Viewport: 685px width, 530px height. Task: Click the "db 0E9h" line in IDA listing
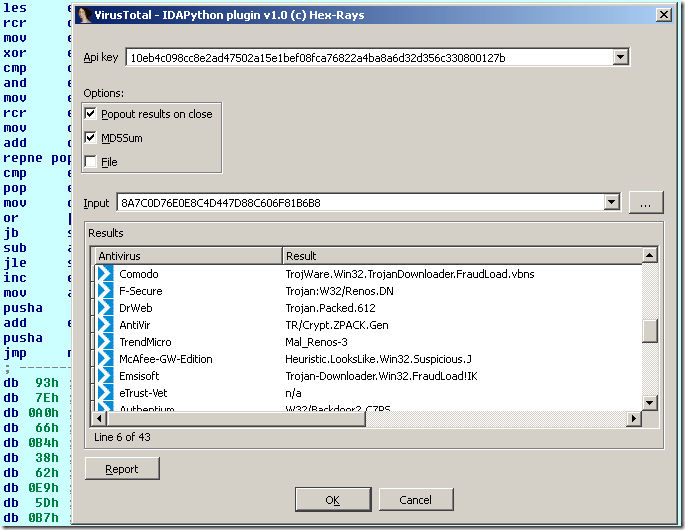pyautogui.click(x=31, y=488)
